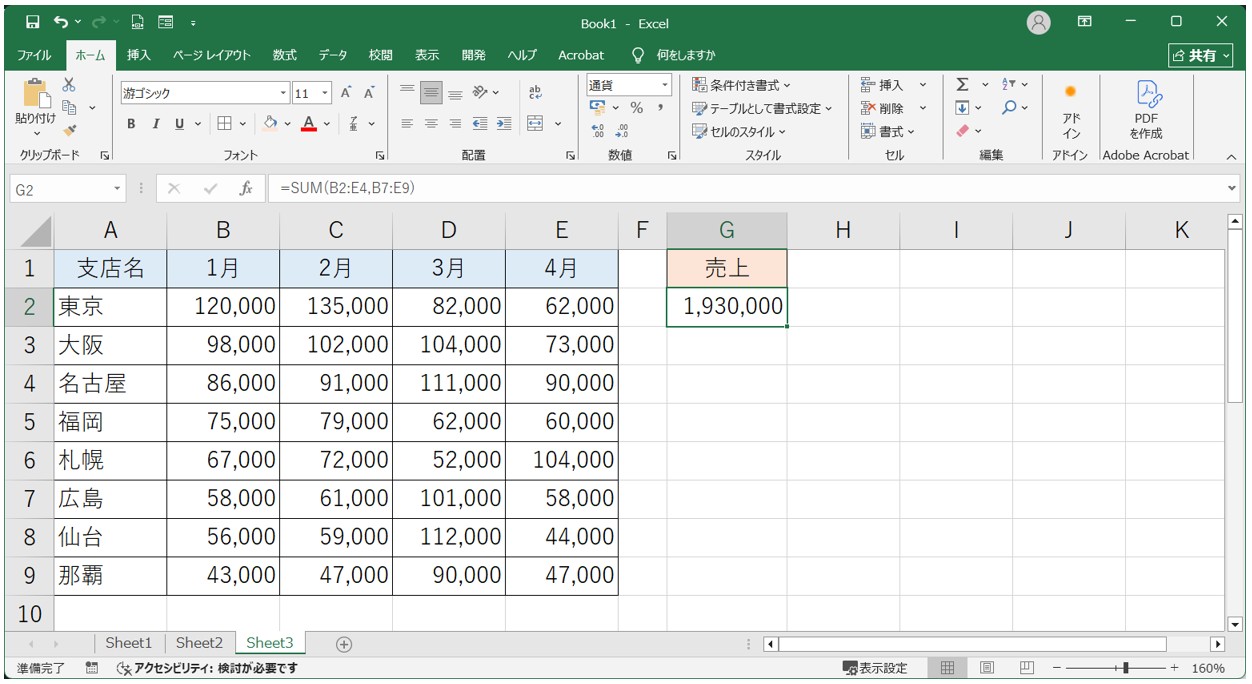This screenshot has height=684, width=1252.
Task: Apply comma style number format
Action: click(x=661, y=108)
